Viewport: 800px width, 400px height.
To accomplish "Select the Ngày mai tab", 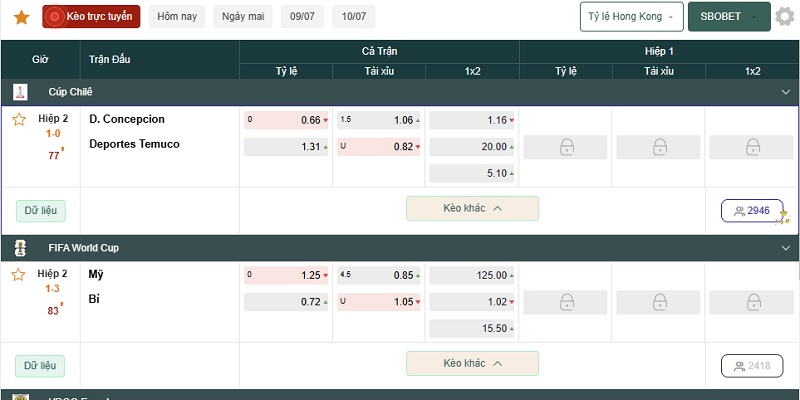I will 243,17.
